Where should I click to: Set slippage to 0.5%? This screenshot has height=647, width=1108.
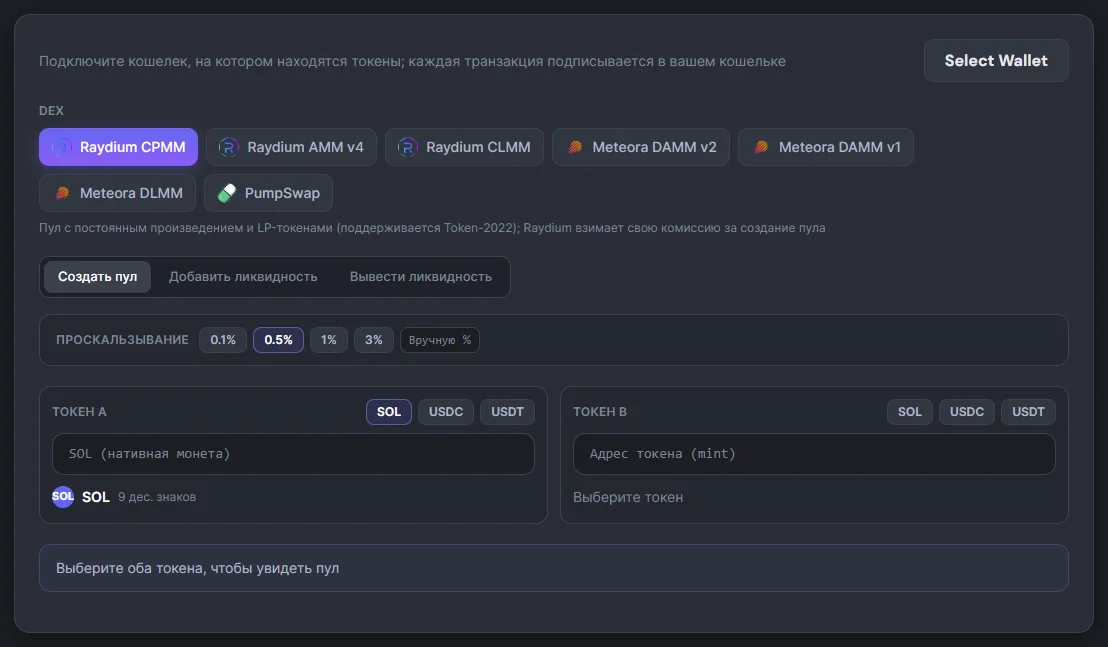(x=278, y=340)
